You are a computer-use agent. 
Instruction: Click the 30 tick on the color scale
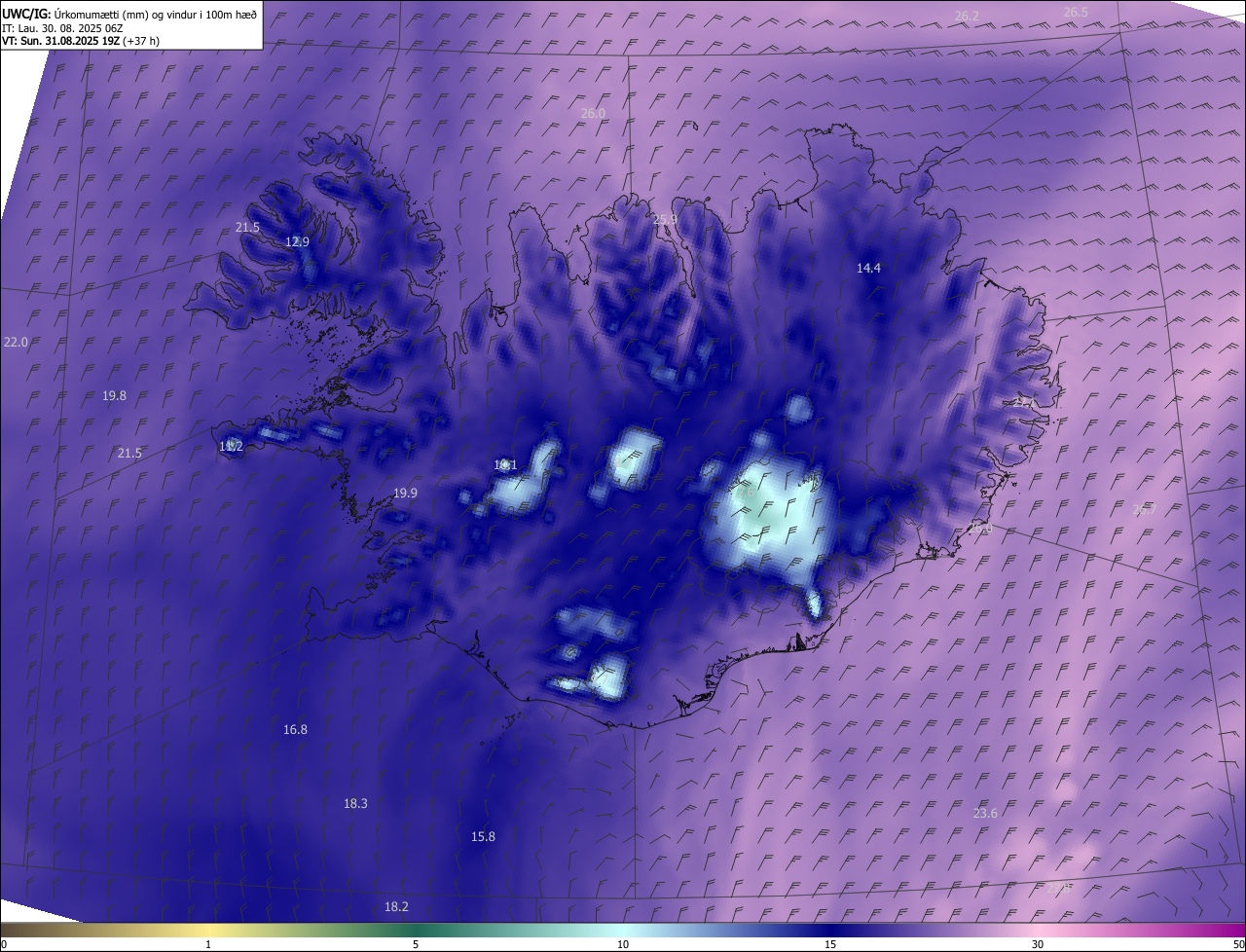(1038, 945)
